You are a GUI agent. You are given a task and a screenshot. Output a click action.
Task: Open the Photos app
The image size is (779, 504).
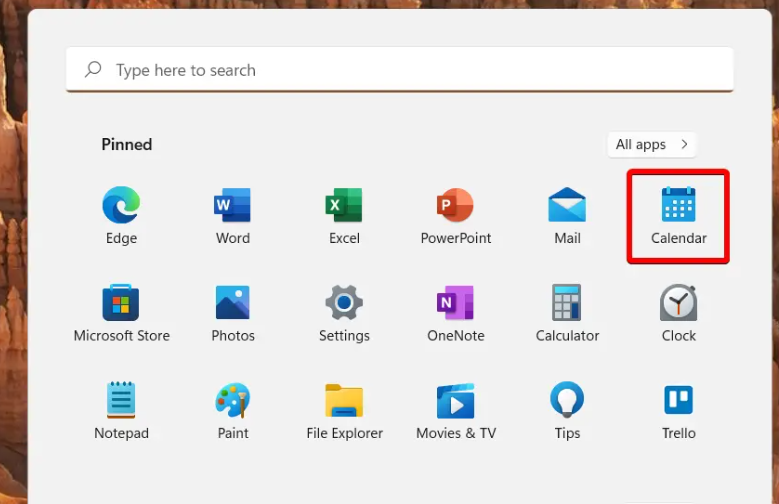click(x=233, y=302)
